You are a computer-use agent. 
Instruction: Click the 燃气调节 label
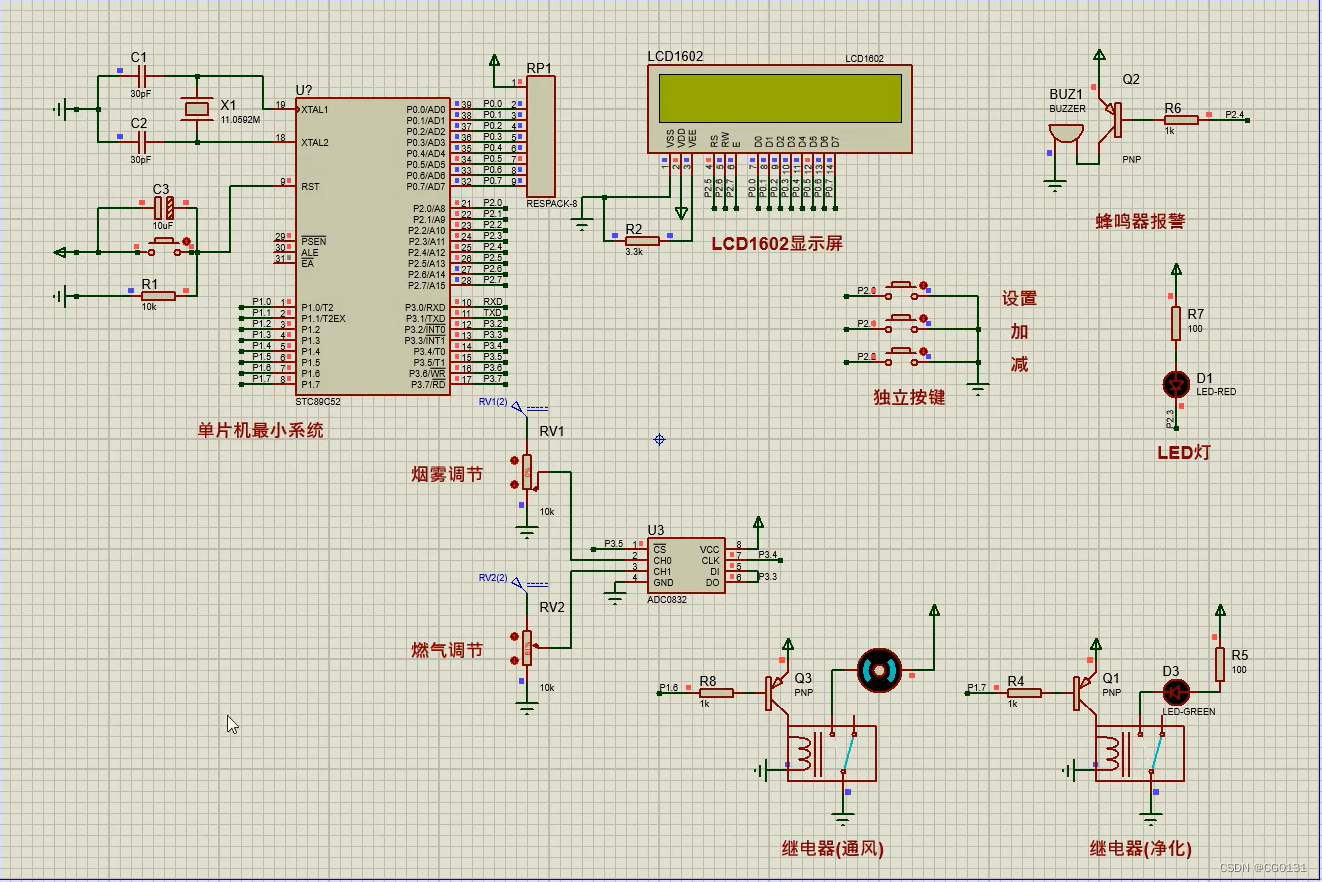click(x=447, y=650)
